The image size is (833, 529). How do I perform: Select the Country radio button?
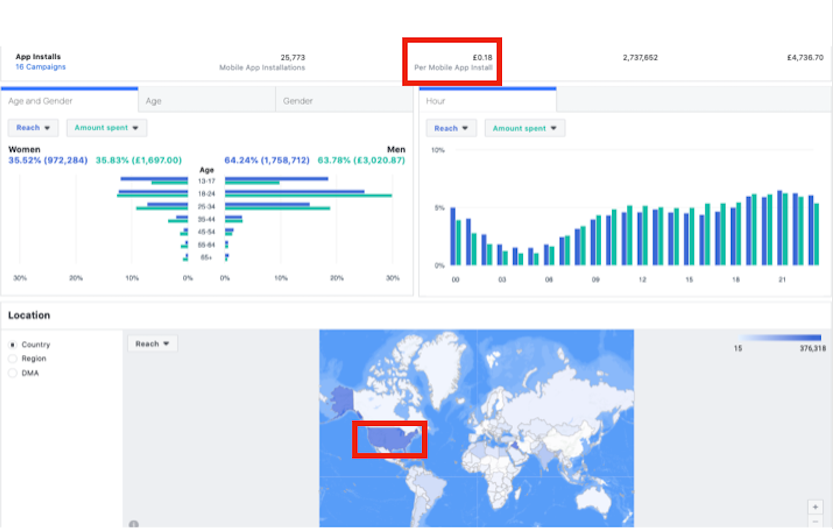[x=13, y=345]
